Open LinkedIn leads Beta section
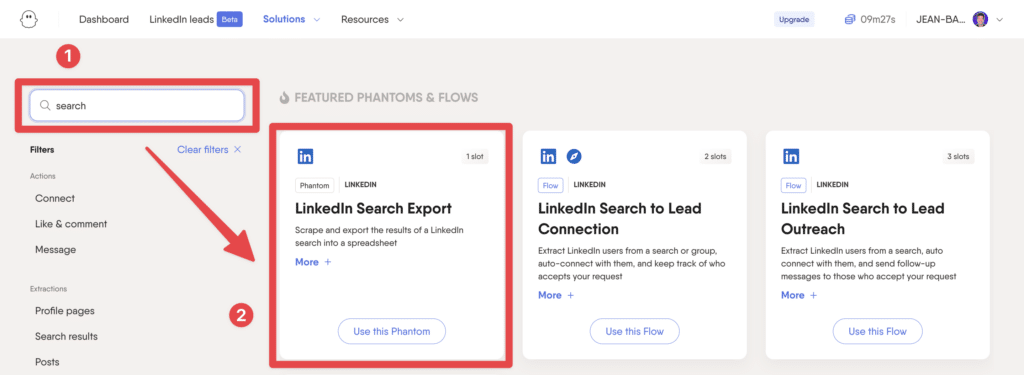Screen dimensions: 1024x375 [x=196, y=20]
